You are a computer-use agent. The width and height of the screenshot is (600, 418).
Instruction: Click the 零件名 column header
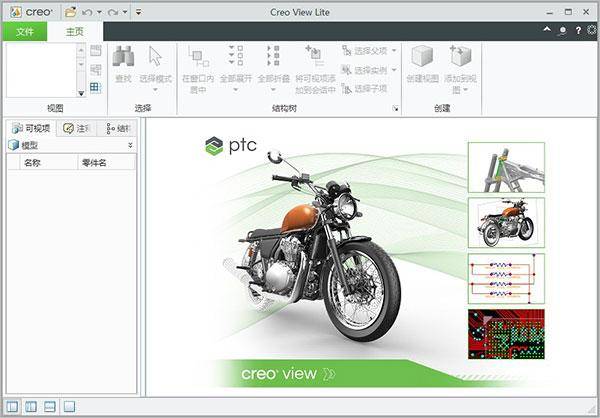click(x=106, y=163)
